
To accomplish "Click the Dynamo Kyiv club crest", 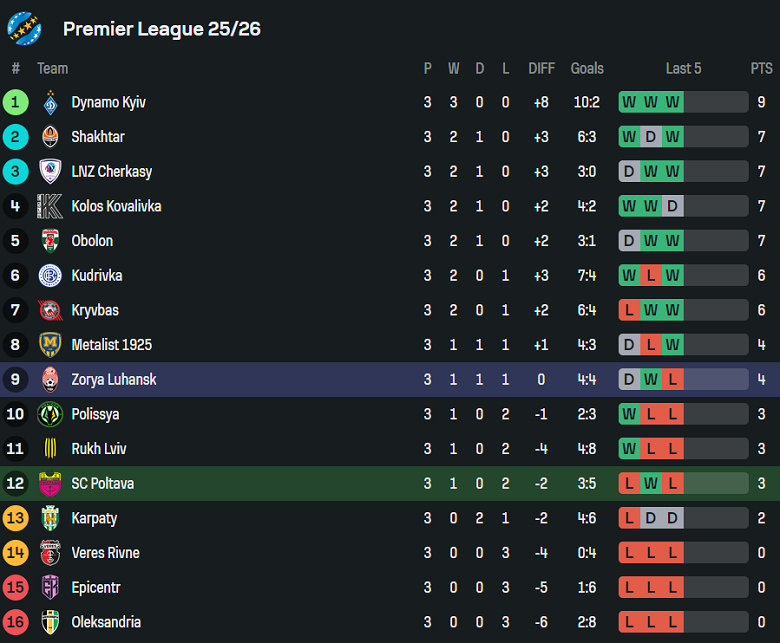I will point(50,102).
